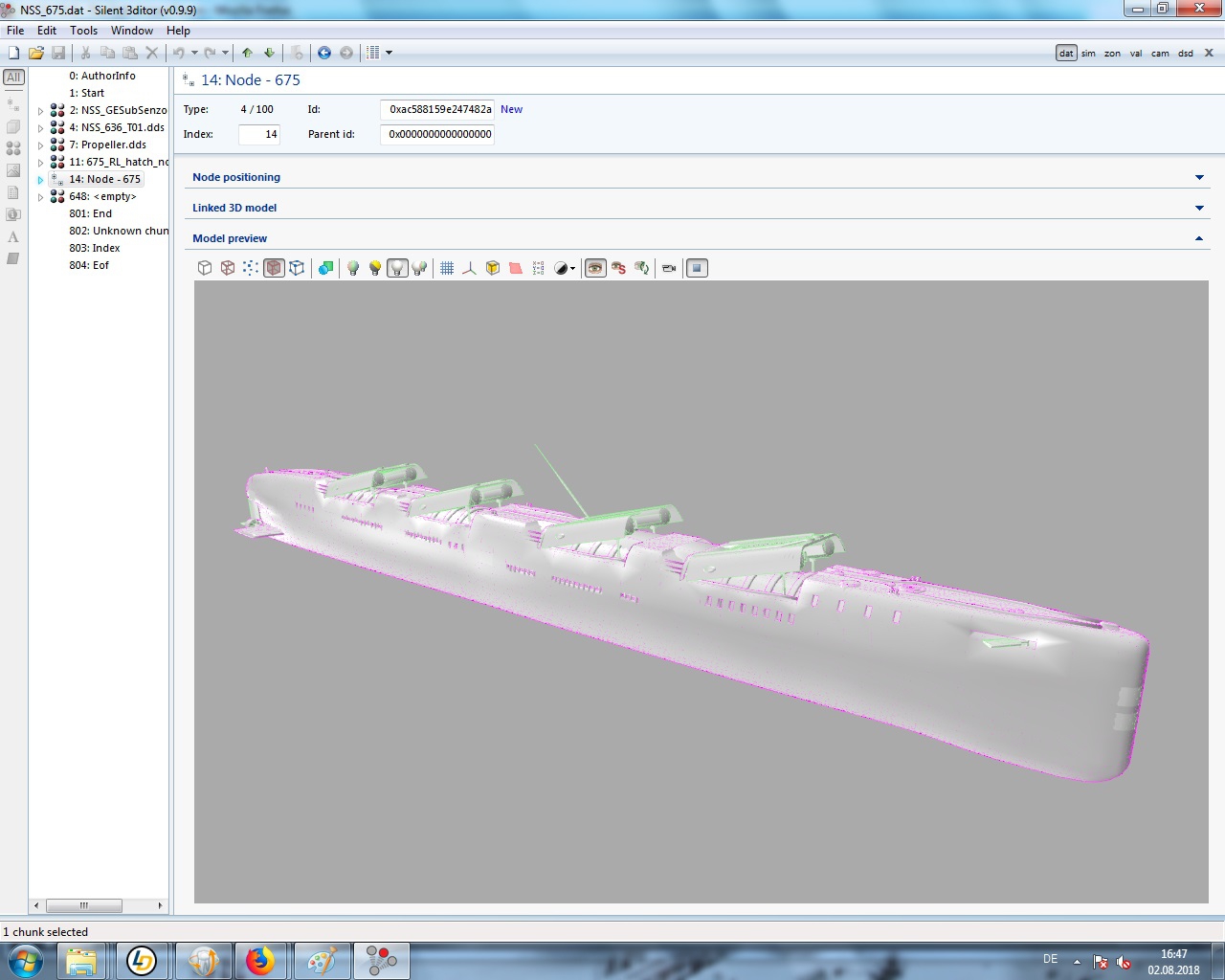Switch to the dat file tab

[1066, 54]
